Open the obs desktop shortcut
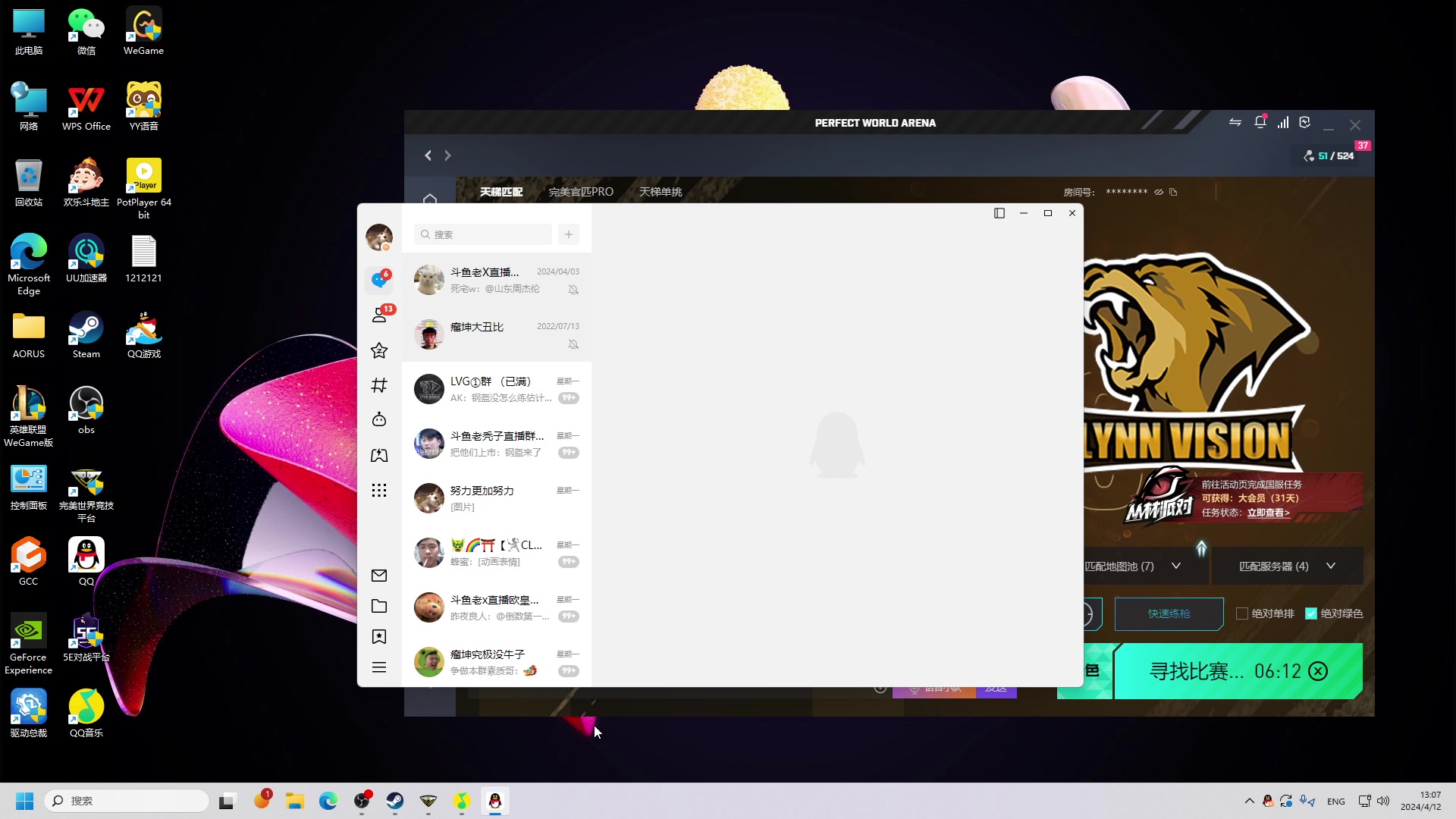Image resolution: width=1456 pixels, height=819 pixels. 86,410
